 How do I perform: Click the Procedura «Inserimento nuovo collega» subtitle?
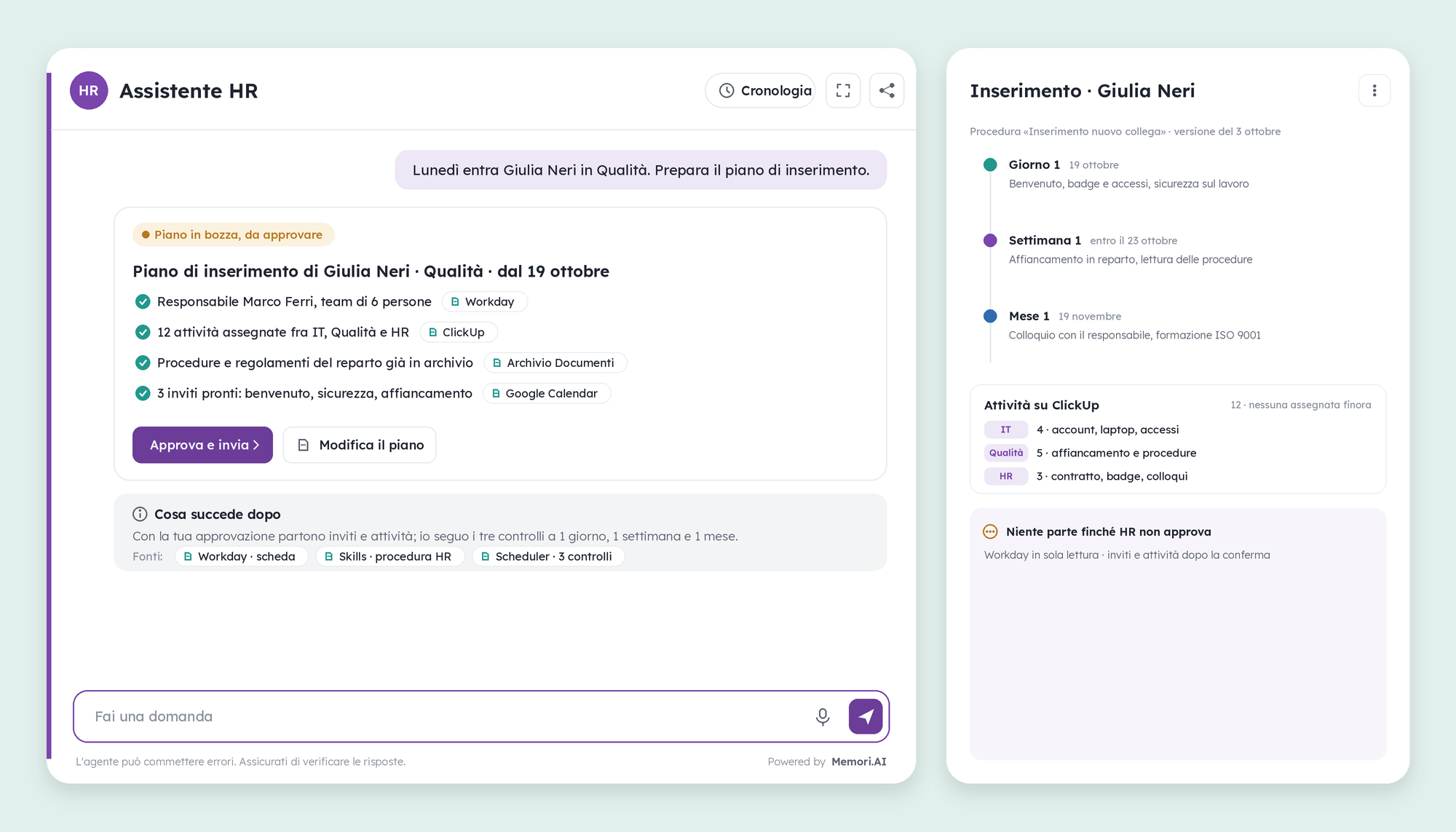1125,131
